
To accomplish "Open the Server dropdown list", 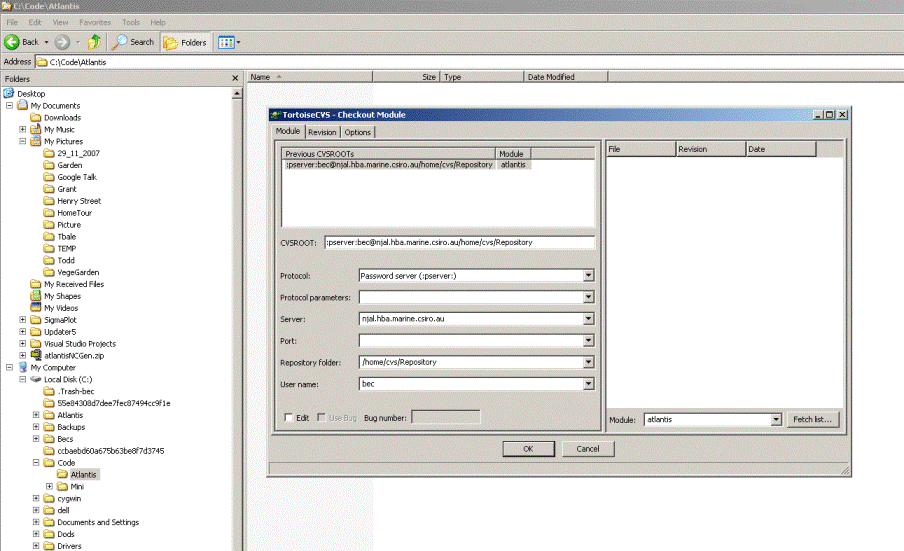I will coord(588,319).
